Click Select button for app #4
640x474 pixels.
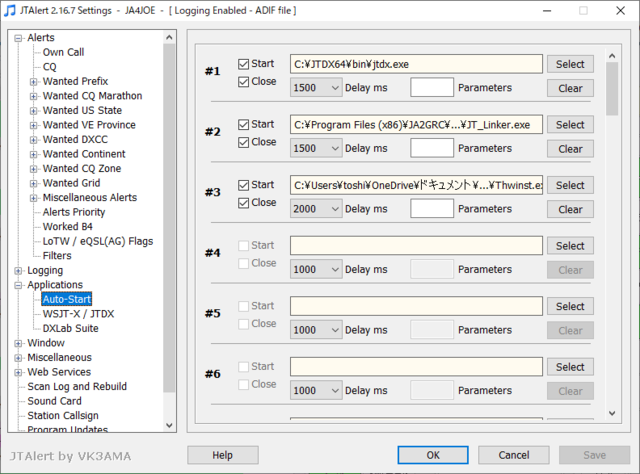[570, 246]
